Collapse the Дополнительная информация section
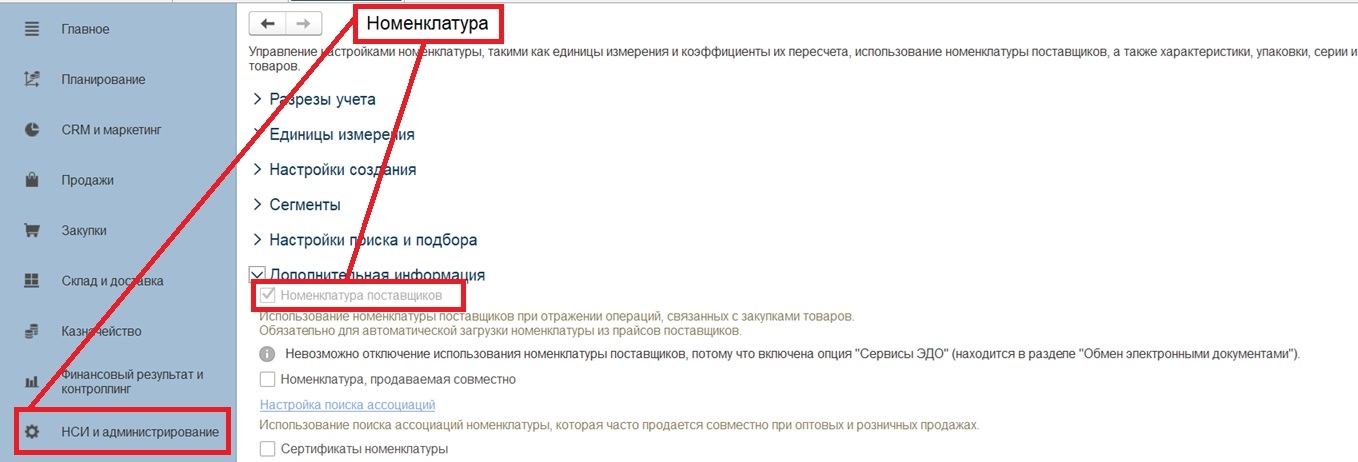Viewport: 1358px width, 462px height. click(x=258, y=274)
